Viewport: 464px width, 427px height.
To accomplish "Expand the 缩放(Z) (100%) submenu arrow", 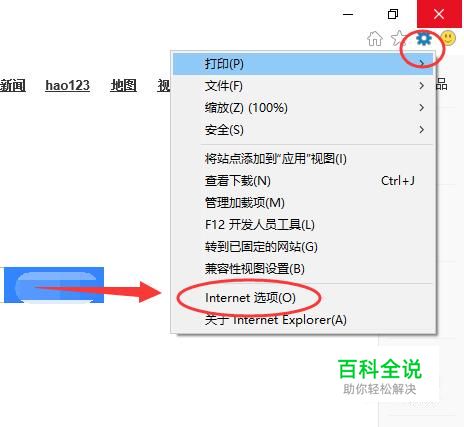I will click(x=422, y=108).
